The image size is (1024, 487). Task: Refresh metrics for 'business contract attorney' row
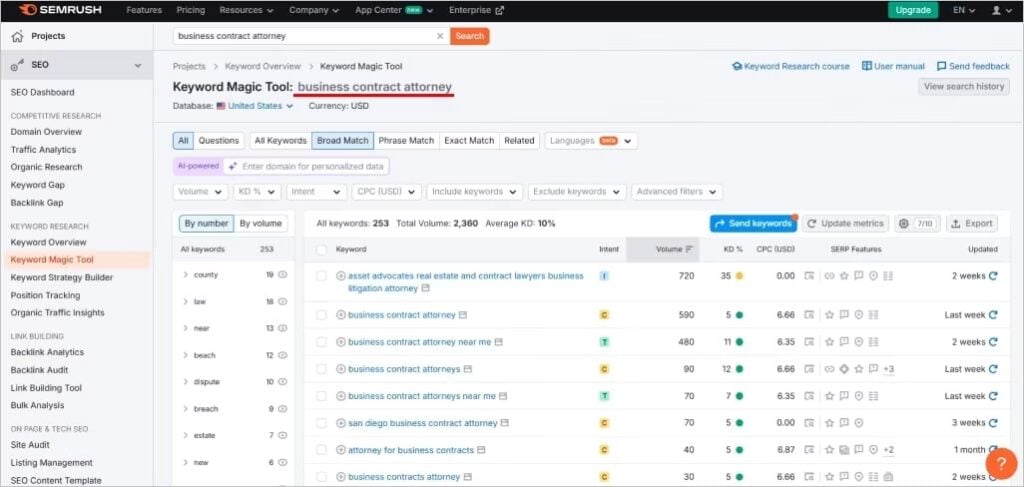993,315
